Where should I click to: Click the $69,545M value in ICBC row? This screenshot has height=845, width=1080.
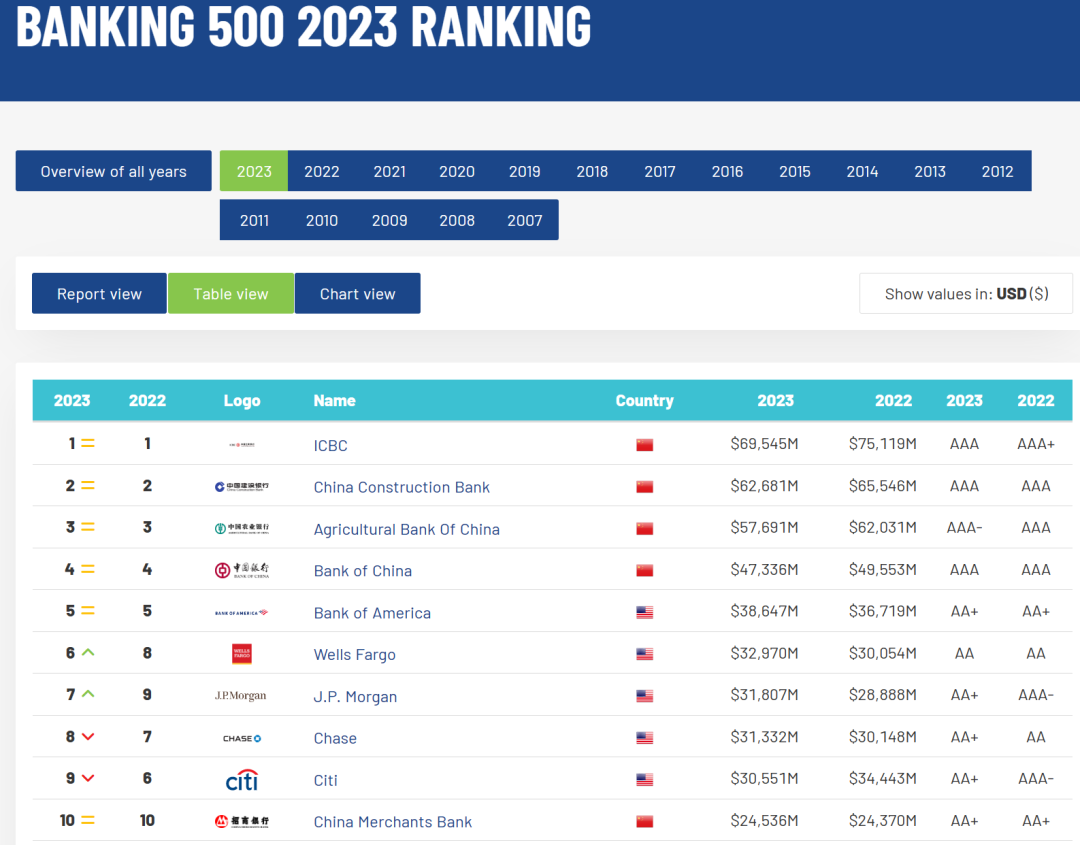[765, 444]
